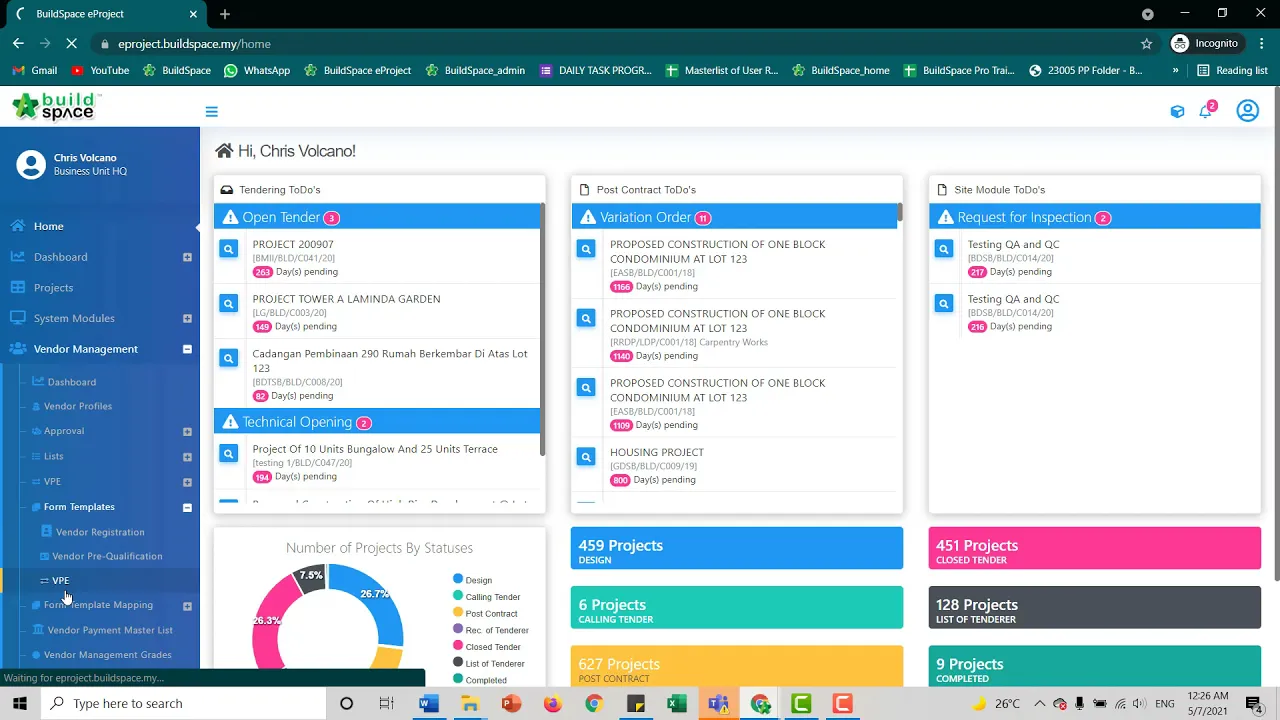Viewport: 1280px width, 720px height.
Task: Click the Variation Order section header
Action: [735, 217]
